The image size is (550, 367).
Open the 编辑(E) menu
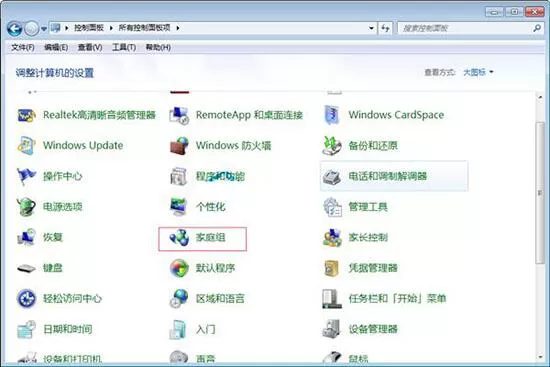56,47
